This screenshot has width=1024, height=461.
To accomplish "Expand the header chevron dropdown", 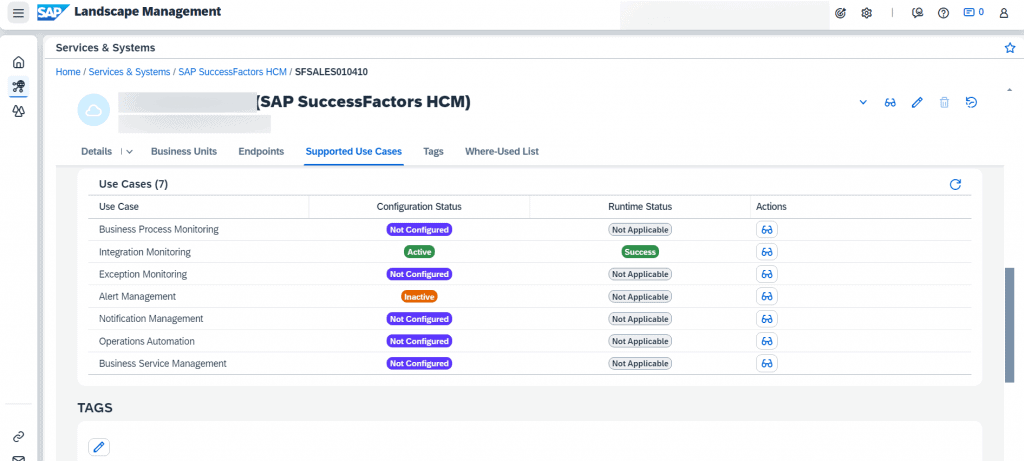I will 863,103.
